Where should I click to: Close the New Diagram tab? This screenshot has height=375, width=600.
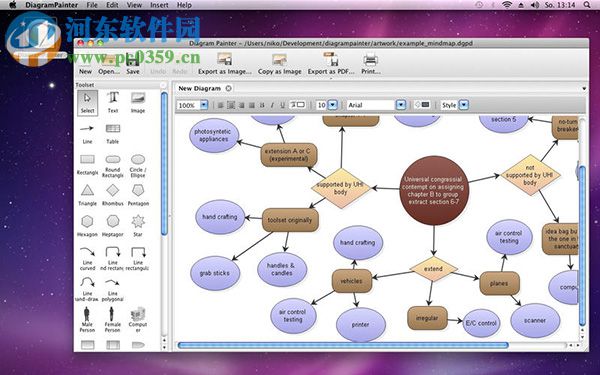pyautogui.click(x=228, y=88)
